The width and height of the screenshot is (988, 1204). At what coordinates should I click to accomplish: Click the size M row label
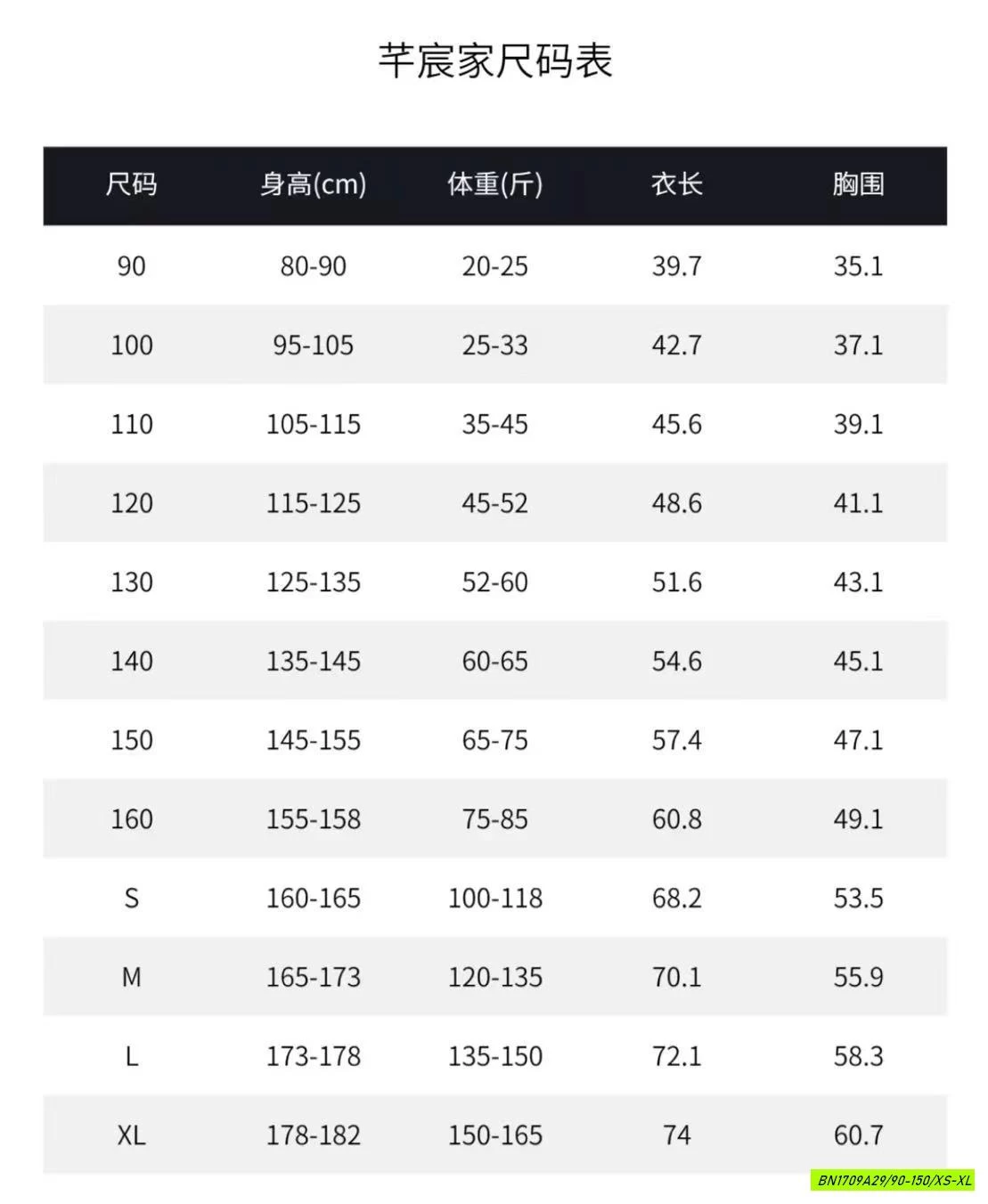click(131, 977)
